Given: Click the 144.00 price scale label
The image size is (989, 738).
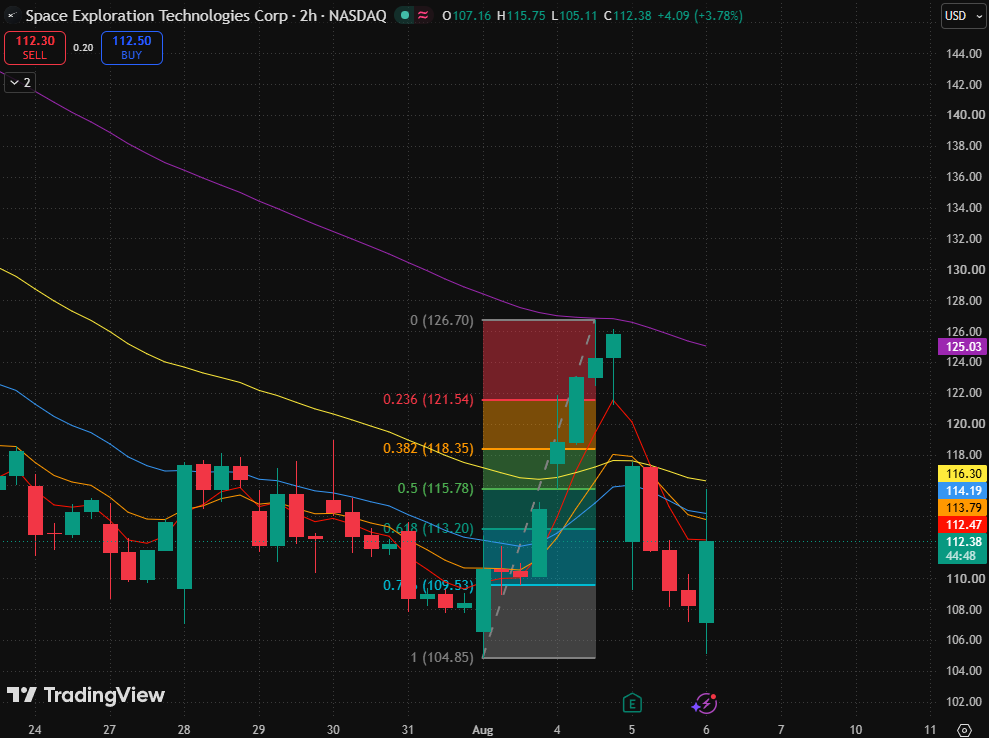Looking at the screenshot, I should [x=964, y=54].
